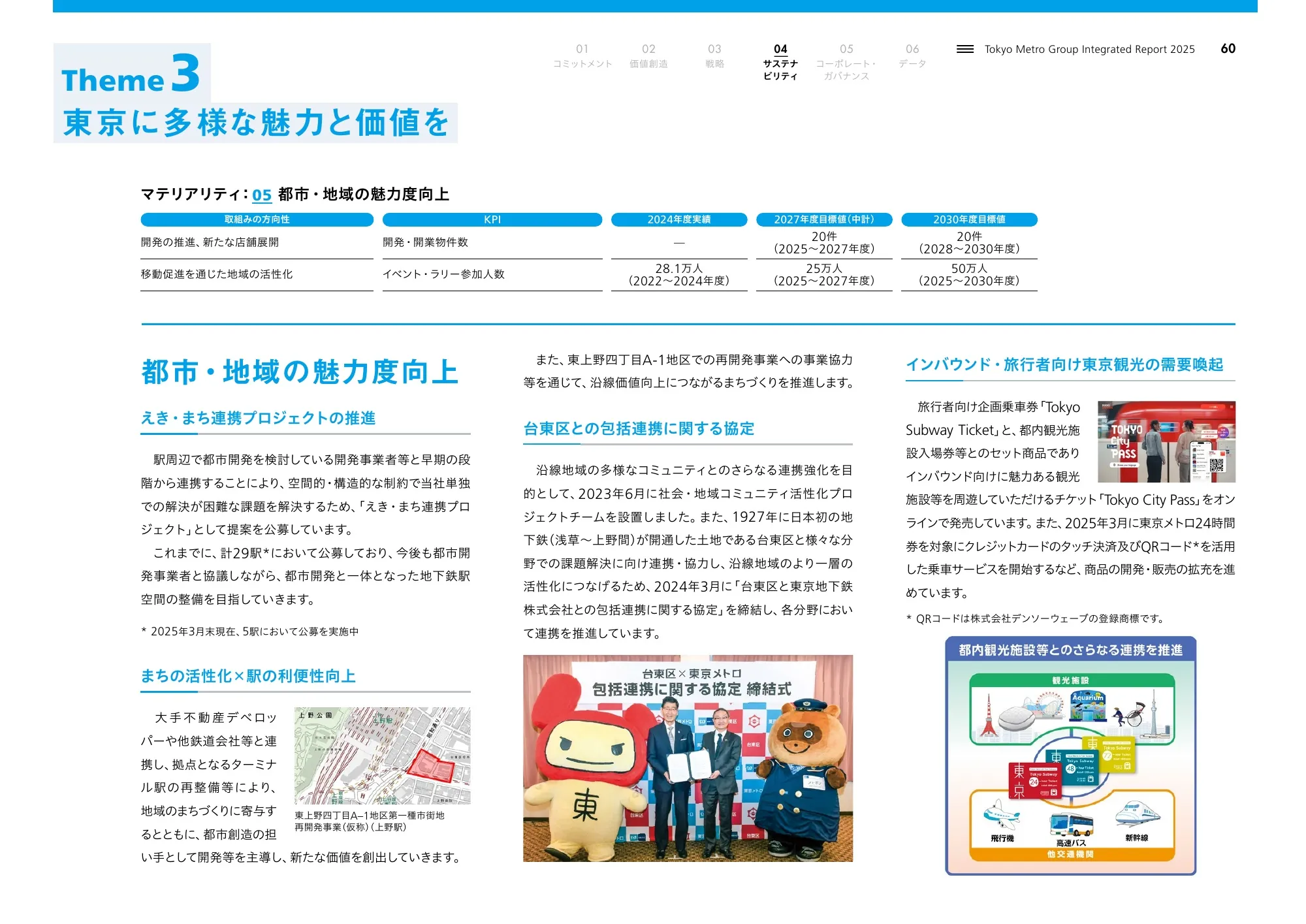This screenshot has width=1306, height=924.
Task: Click heading 台東区との包括連携に関する協定
Action: click(x=639, y=428)
